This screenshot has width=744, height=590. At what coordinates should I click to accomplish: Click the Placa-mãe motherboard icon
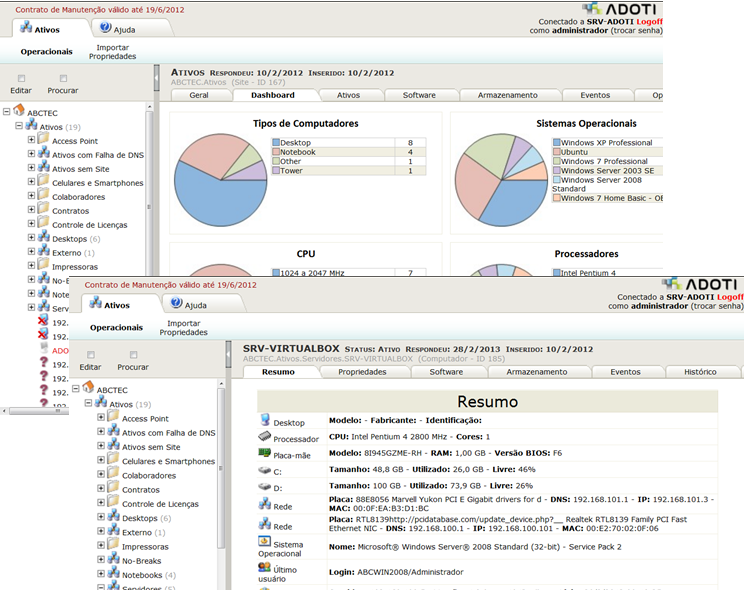(x=264, y=452)
